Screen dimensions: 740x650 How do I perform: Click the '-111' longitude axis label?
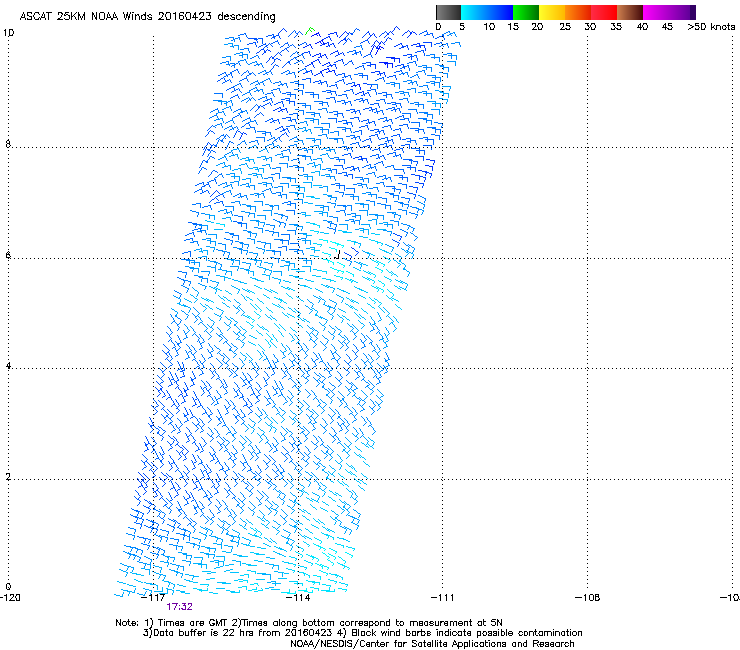point(443,598)
